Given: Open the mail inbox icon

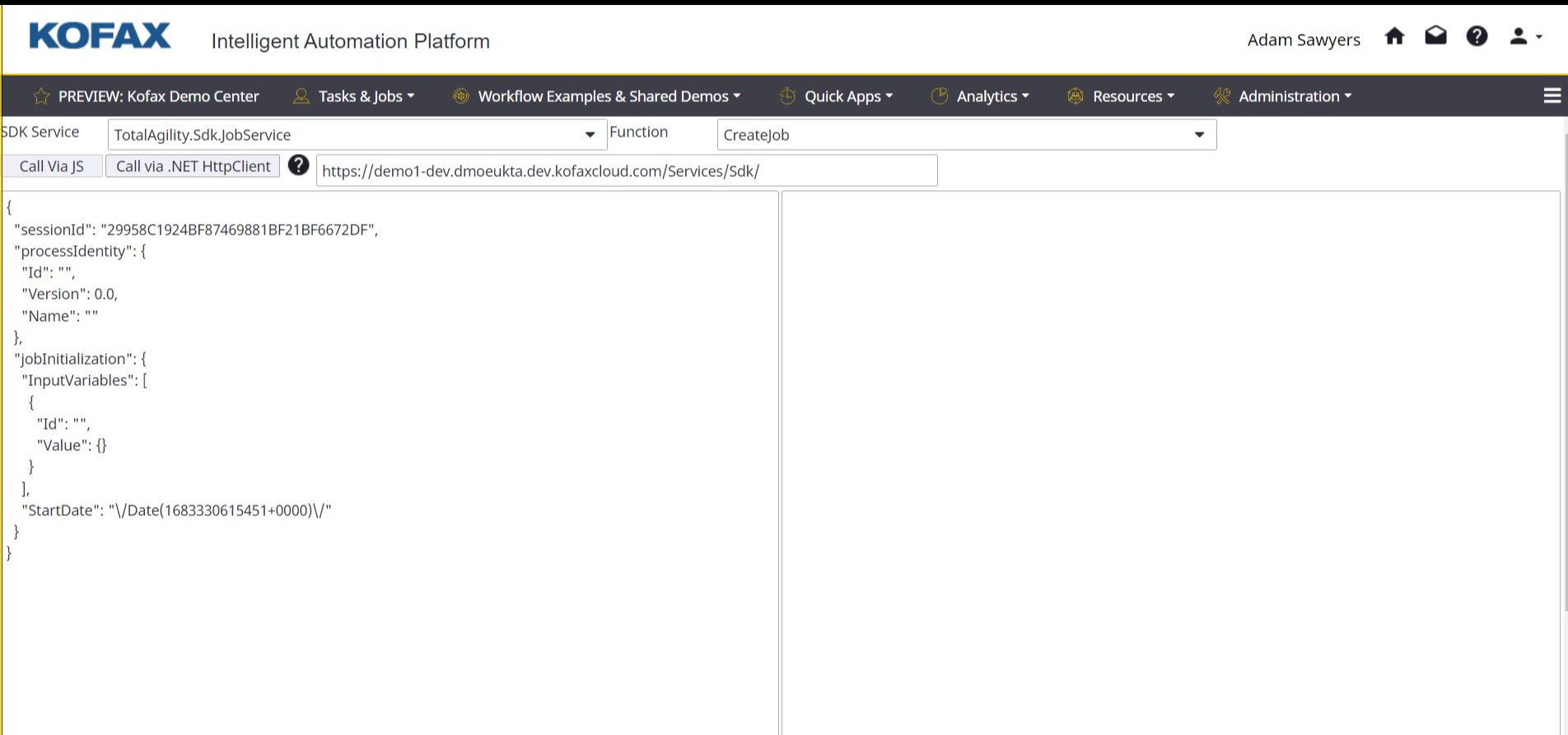Looking at the screenshot, I should [x=1435, y=37].
